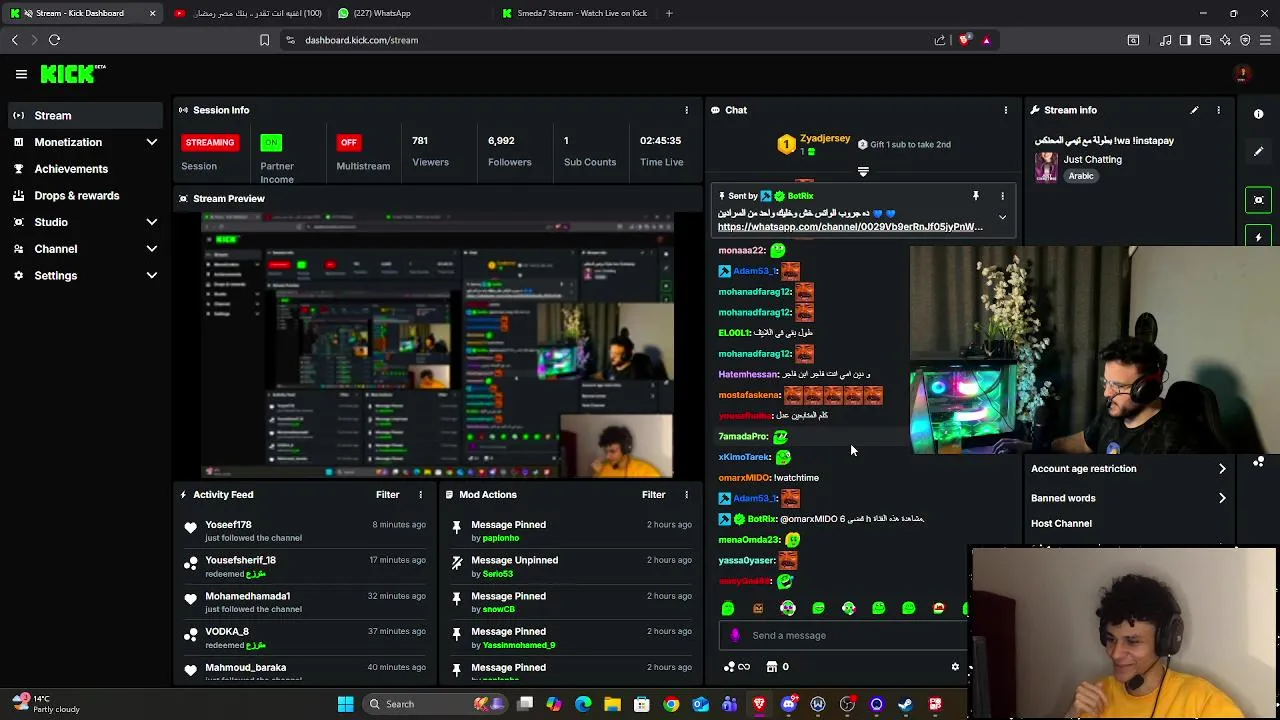Open Discord from the taskbar
The width and height of the screenshot is (1280, 720).
(x=788, y=704)
